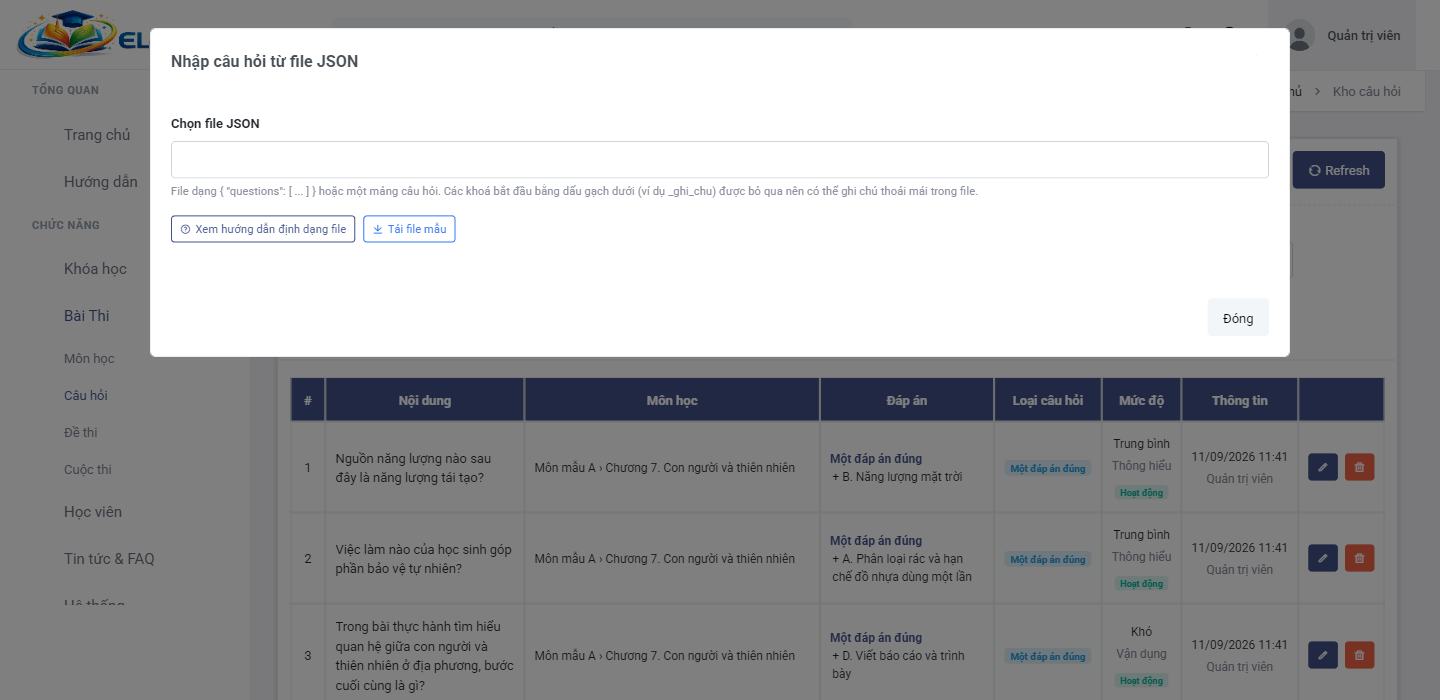Viewport: 1440px width, 700px height.
Task: Edit the question 'Việc làm nào của học sinh'
Action: (x=1323, y=558)
